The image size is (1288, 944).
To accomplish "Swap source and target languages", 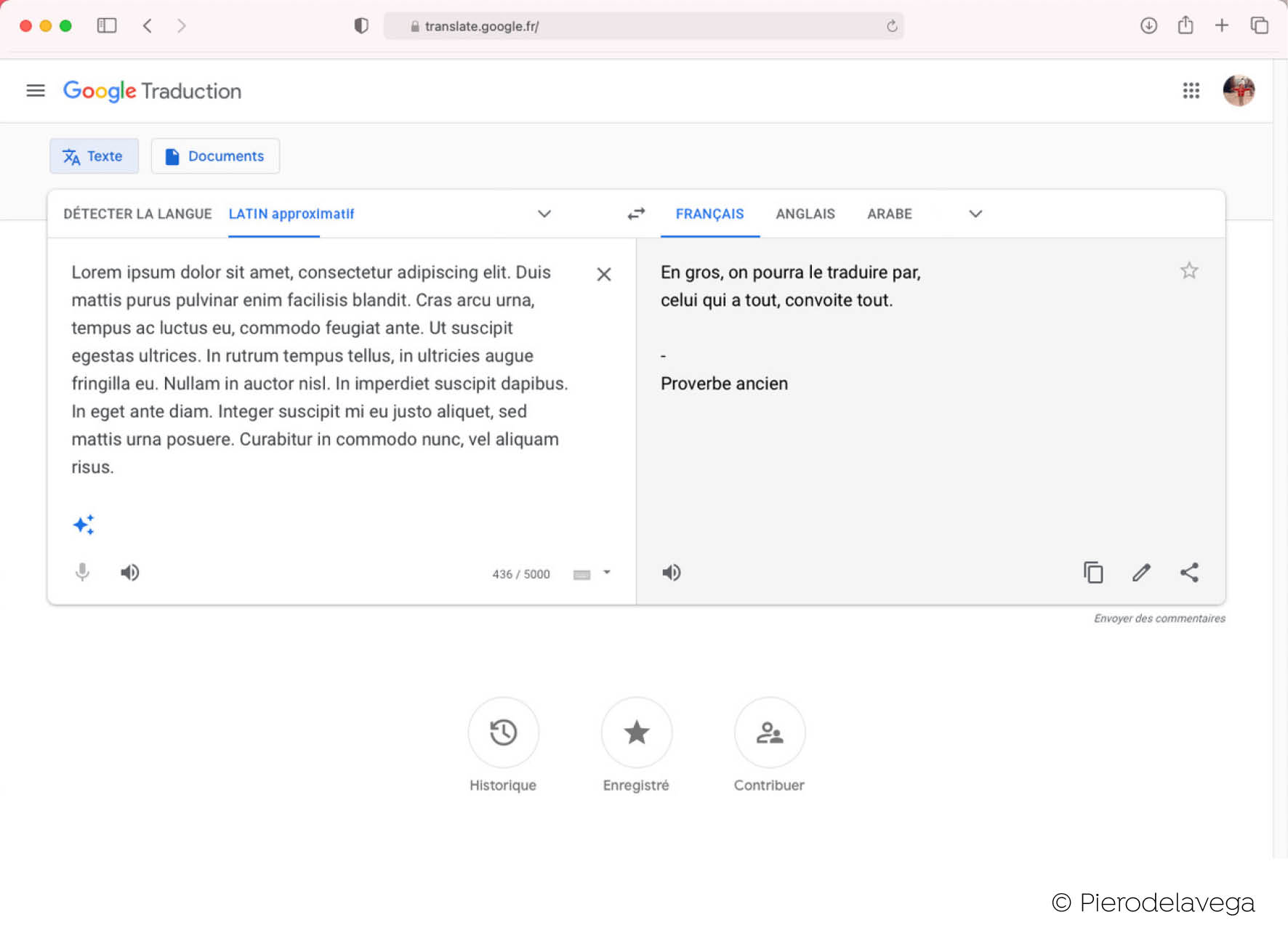I will [636, 214].
